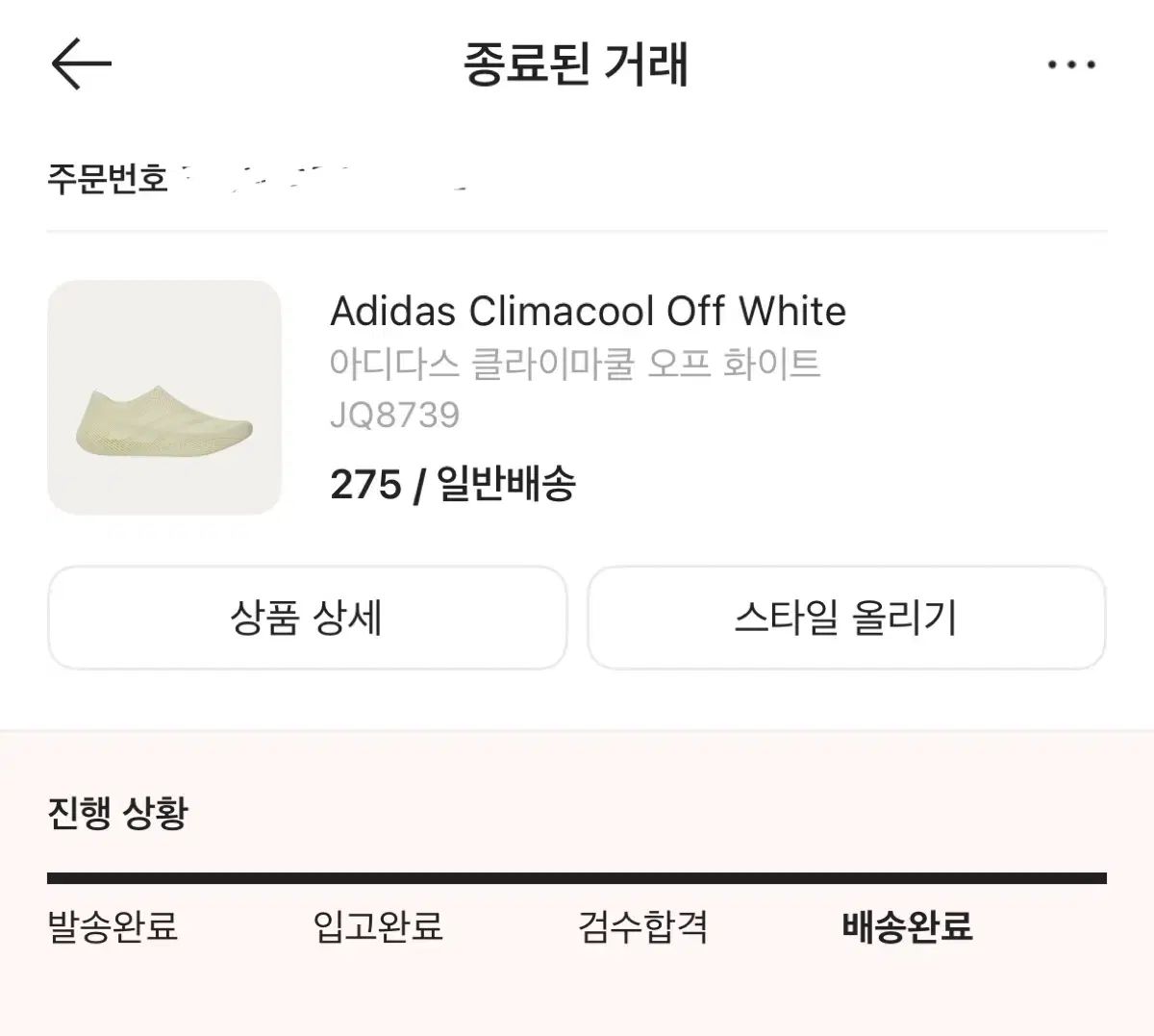Select the 발송완료 progress step
The height and width of the screenshot is (1036, 1154).
point(113,926)
